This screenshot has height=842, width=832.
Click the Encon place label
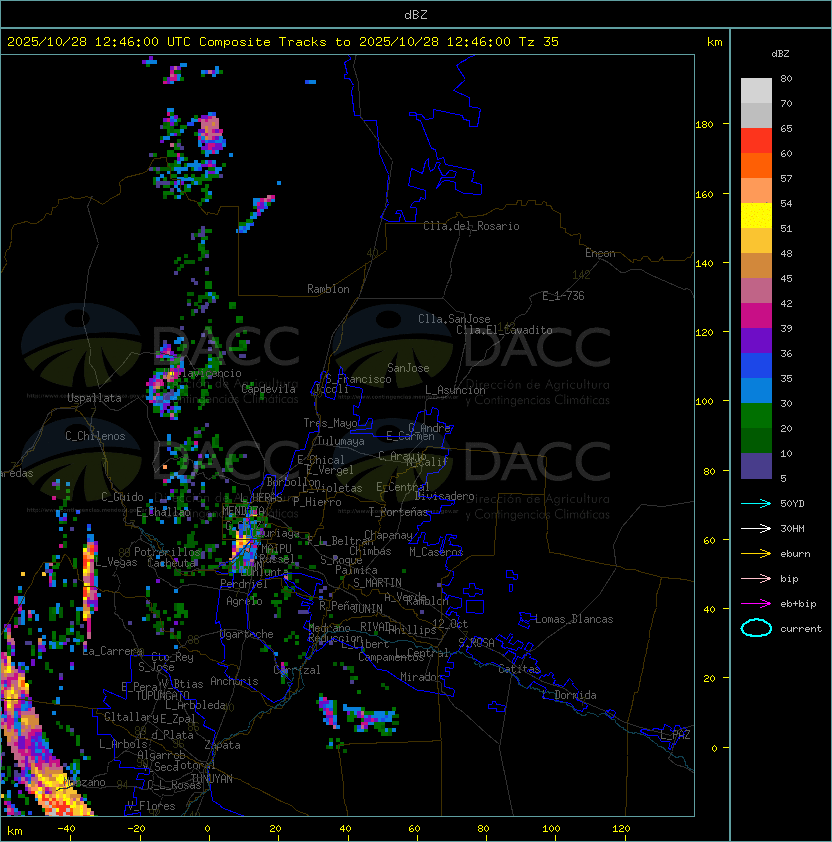600,253
